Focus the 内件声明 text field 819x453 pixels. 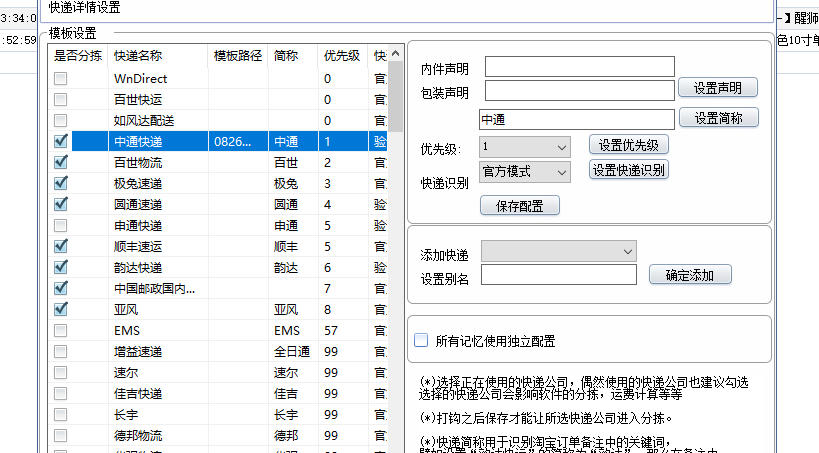tap(579, 67)
